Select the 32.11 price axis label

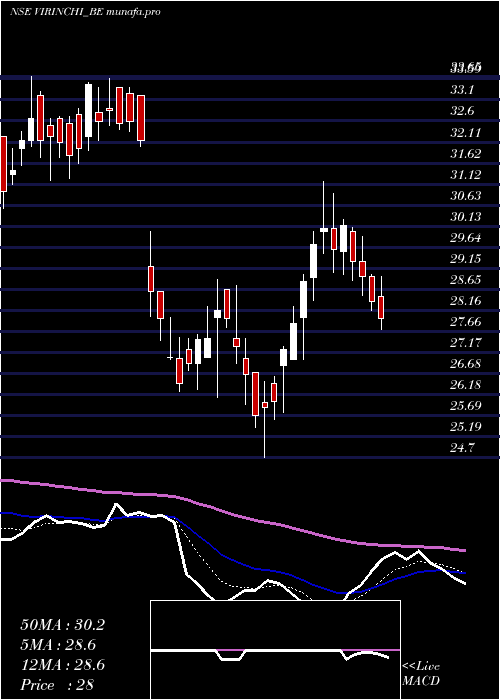[466, 133]
